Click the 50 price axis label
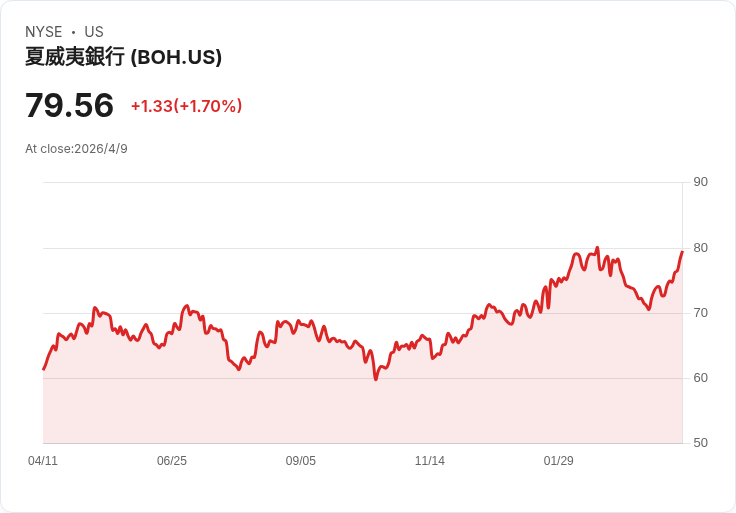This screenshot has width=736, height=513. (x=700, y=443)
